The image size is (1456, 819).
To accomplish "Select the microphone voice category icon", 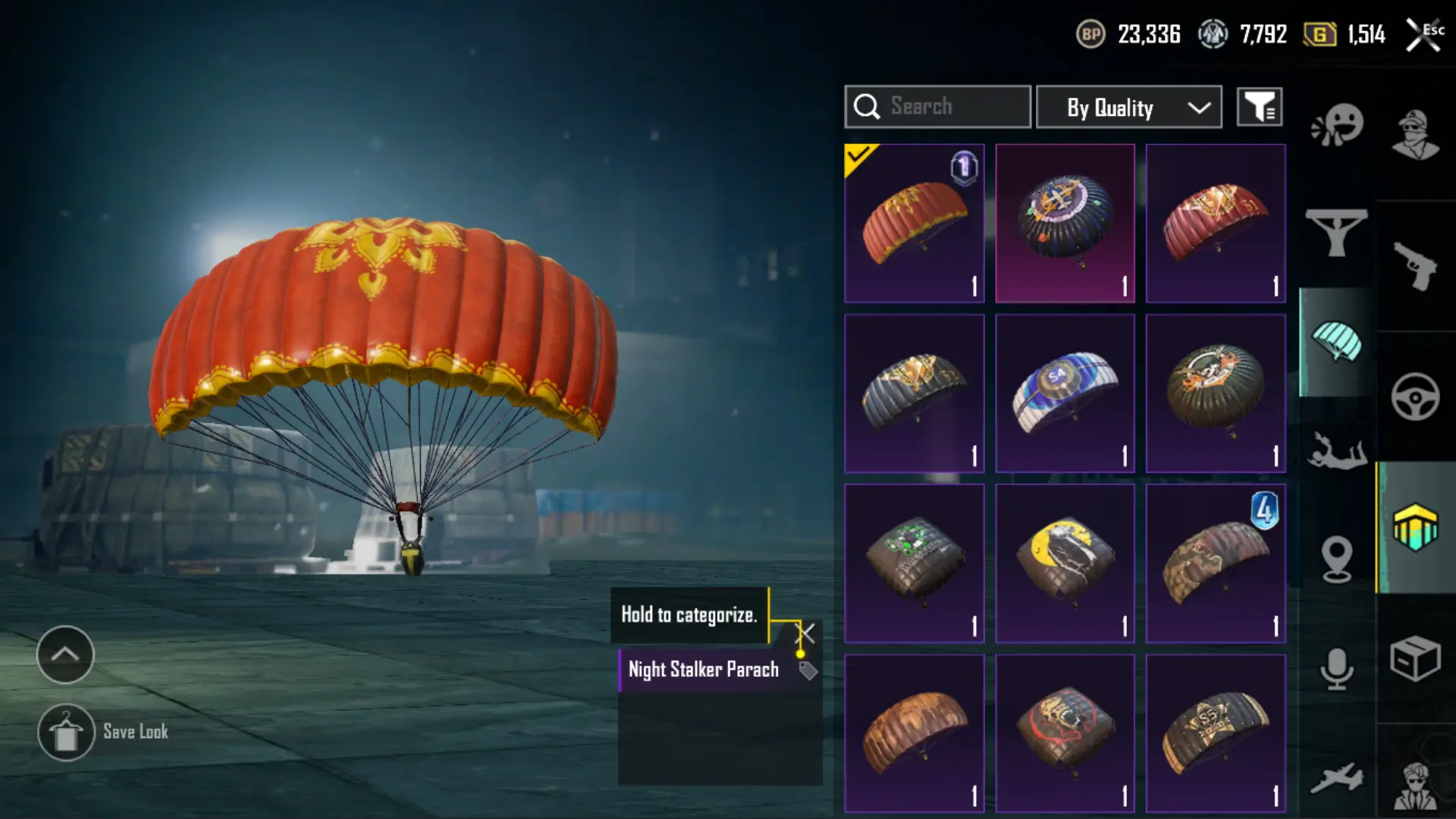I will pos(1337,669).
